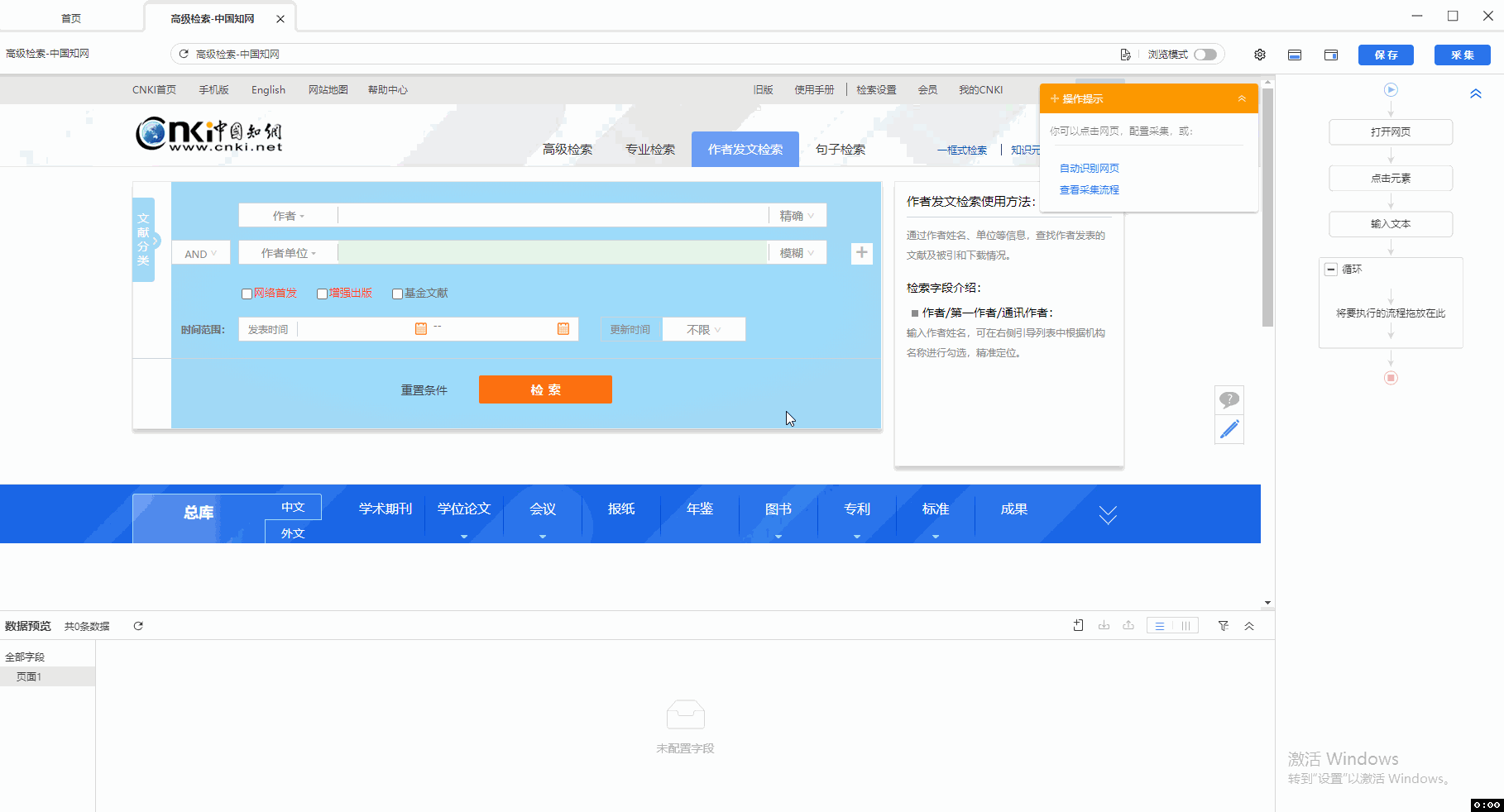
Task: Switch to the 句子检索 tab
Action: 841,150
